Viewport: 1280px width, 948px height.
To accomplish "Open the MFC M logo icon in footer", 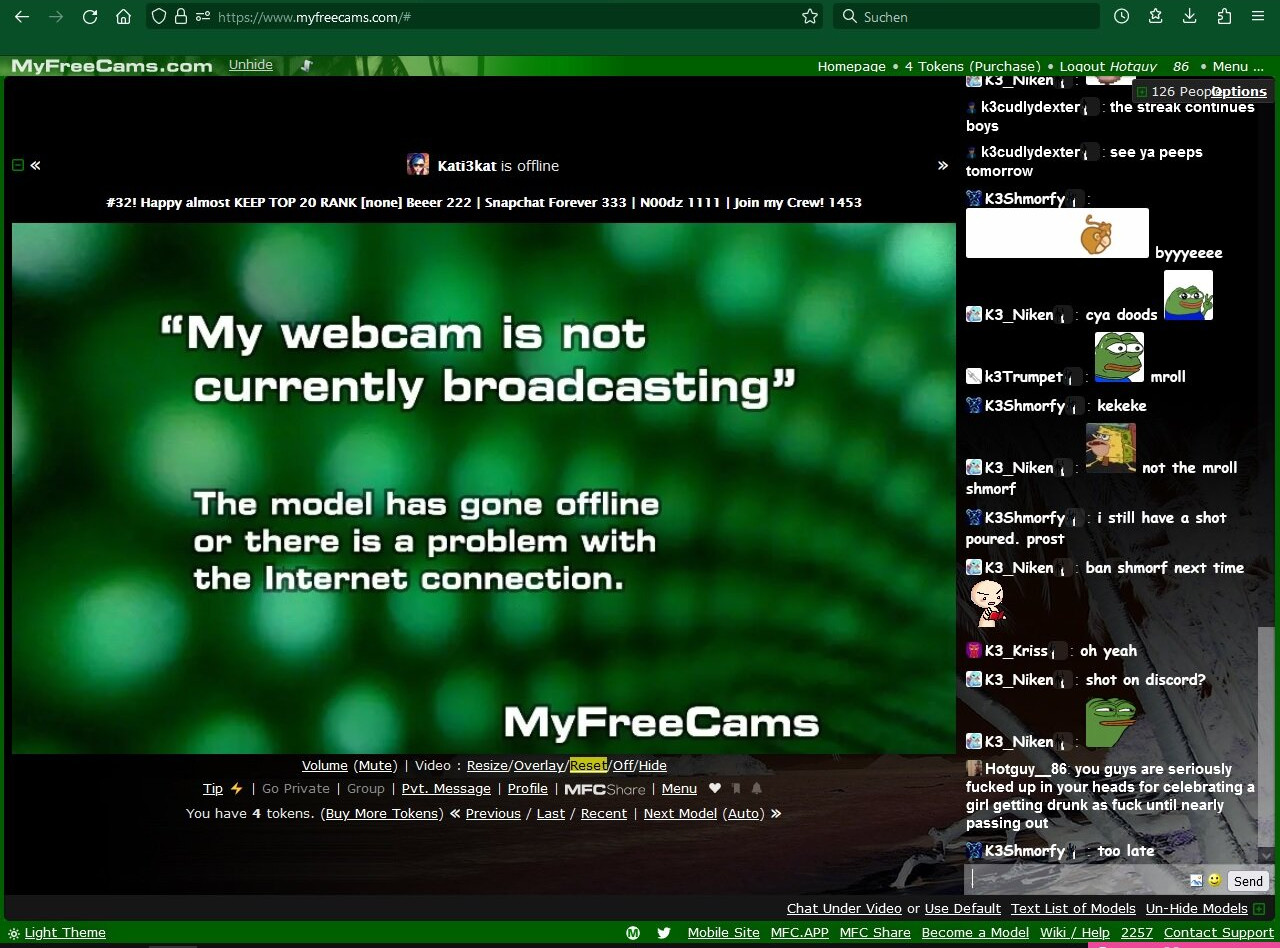I will [x=633, y=933].
